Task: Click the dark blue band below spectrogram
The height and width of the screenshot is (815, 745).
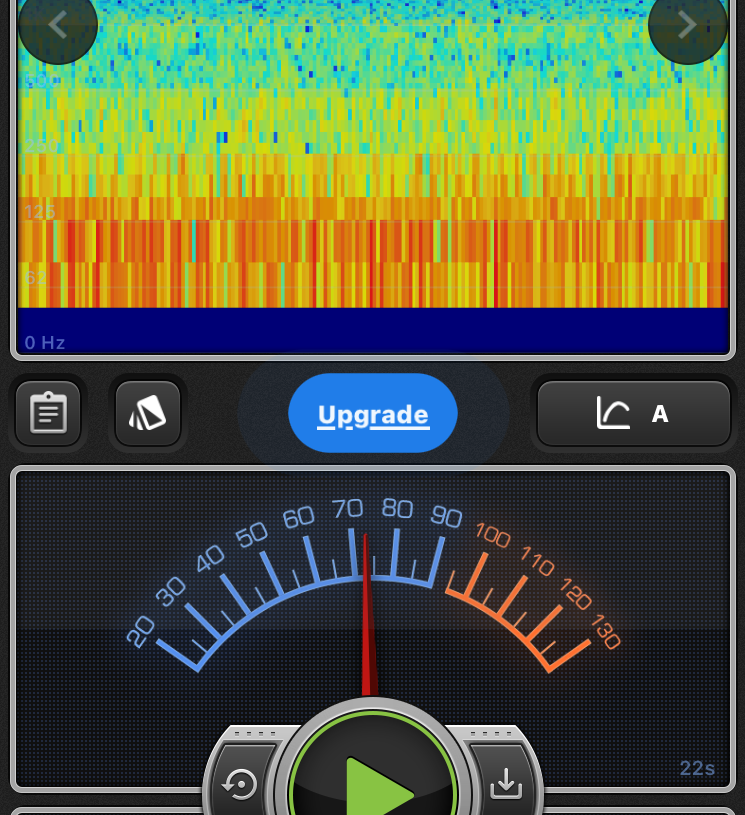Action: tap(372, 330)
